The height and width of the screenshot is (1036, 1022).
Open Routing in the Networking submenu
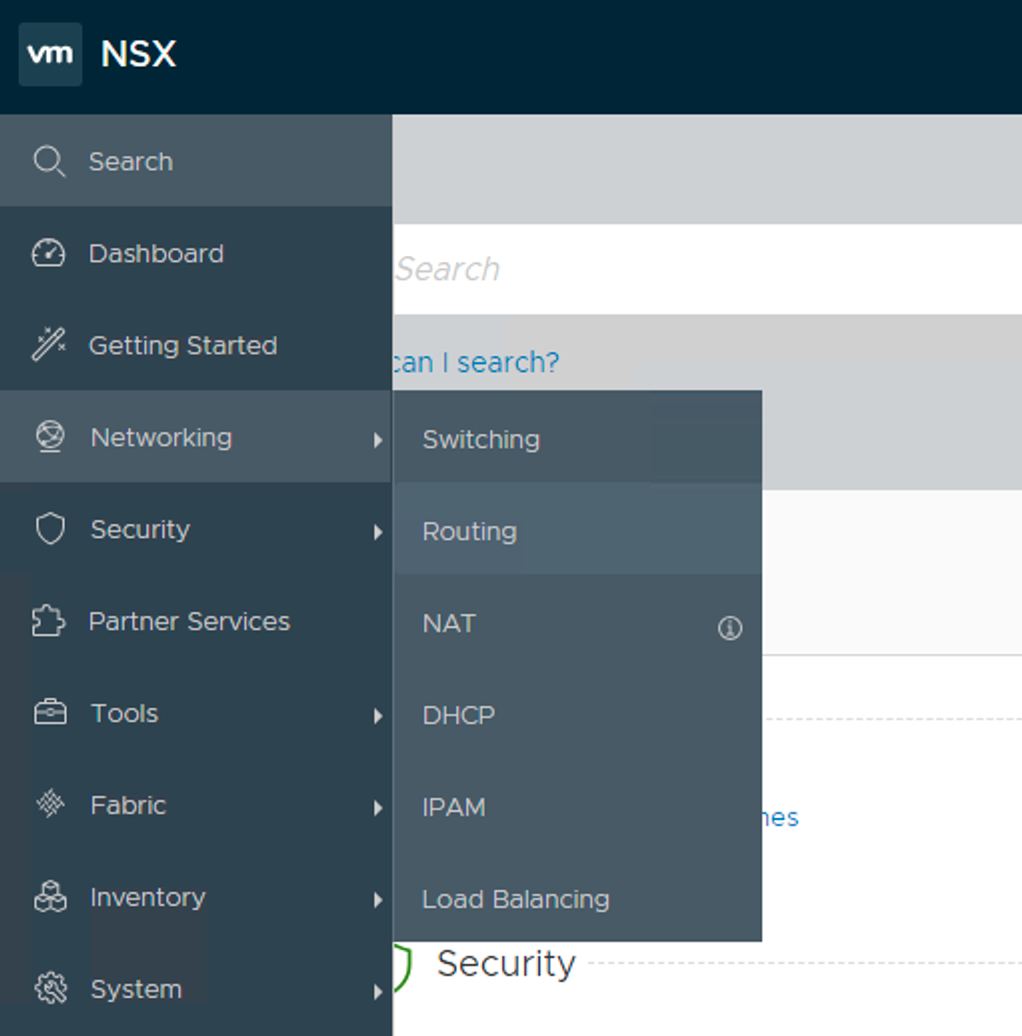pyautogui.click(x=469, y=531)
